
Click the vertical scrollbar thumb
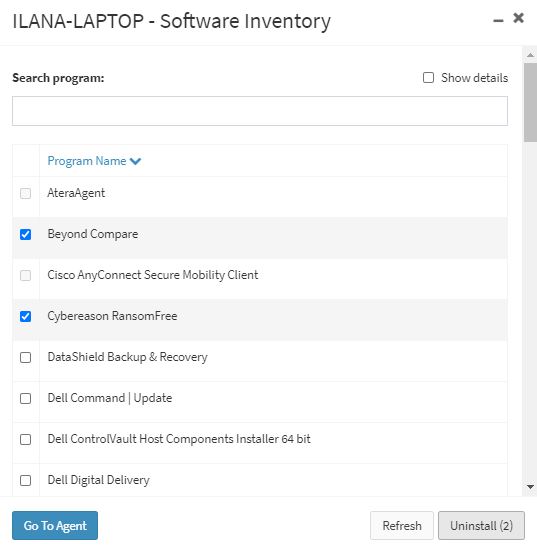pos(530,102)
